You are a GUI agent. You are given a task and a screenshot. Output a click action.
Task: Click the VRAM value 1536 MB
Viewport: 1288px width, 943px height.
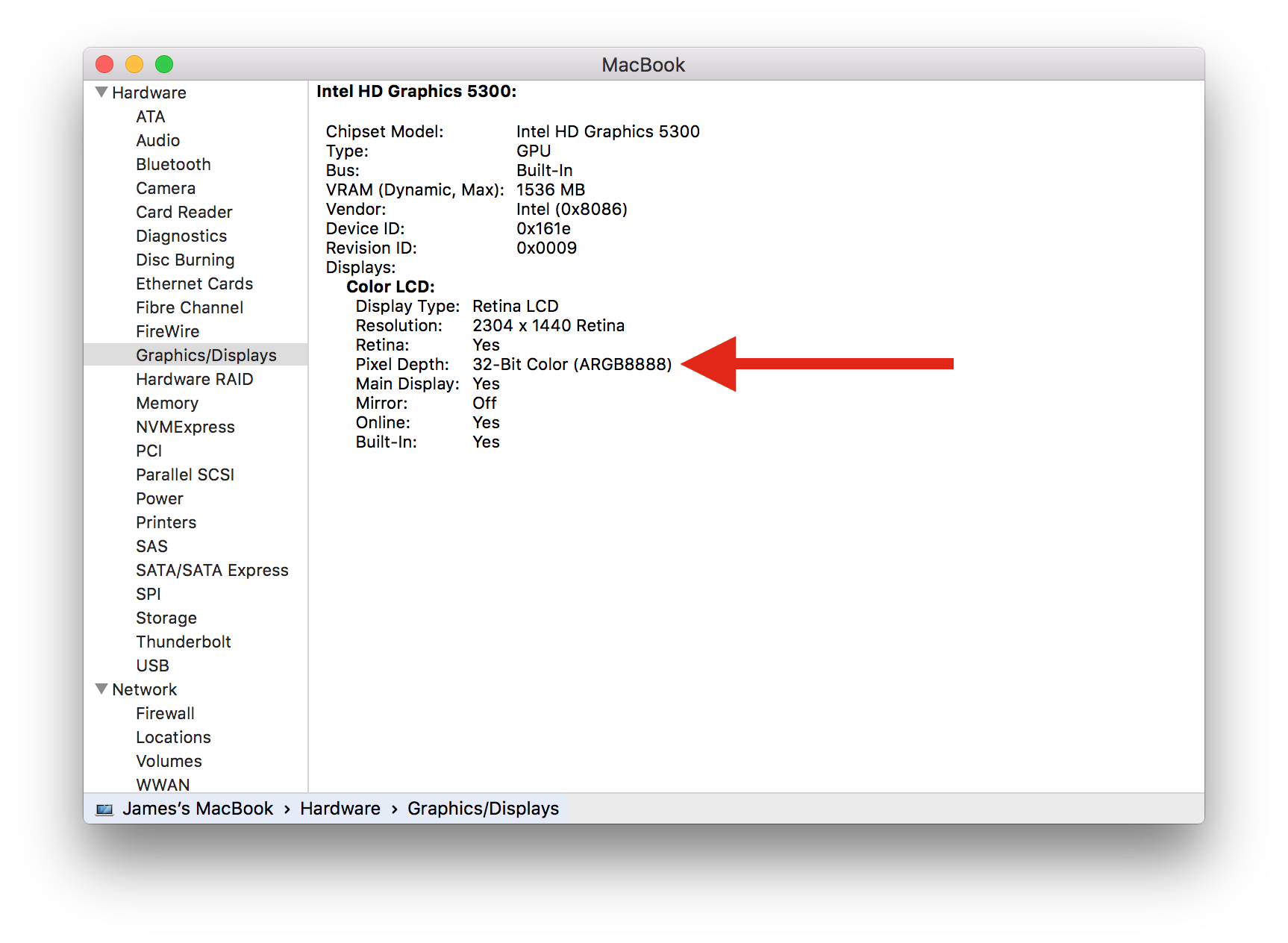click(551, 189)
